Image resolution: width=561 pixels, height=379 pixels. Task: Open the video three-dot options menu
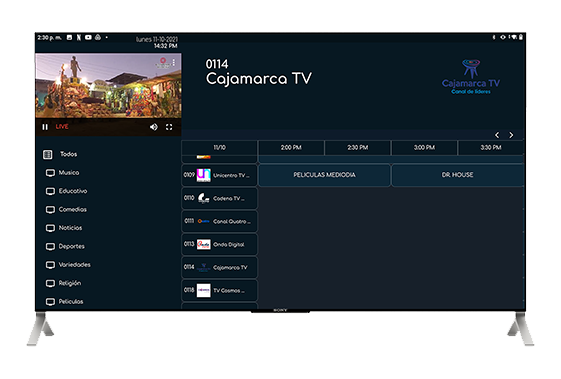pos(174,63)
